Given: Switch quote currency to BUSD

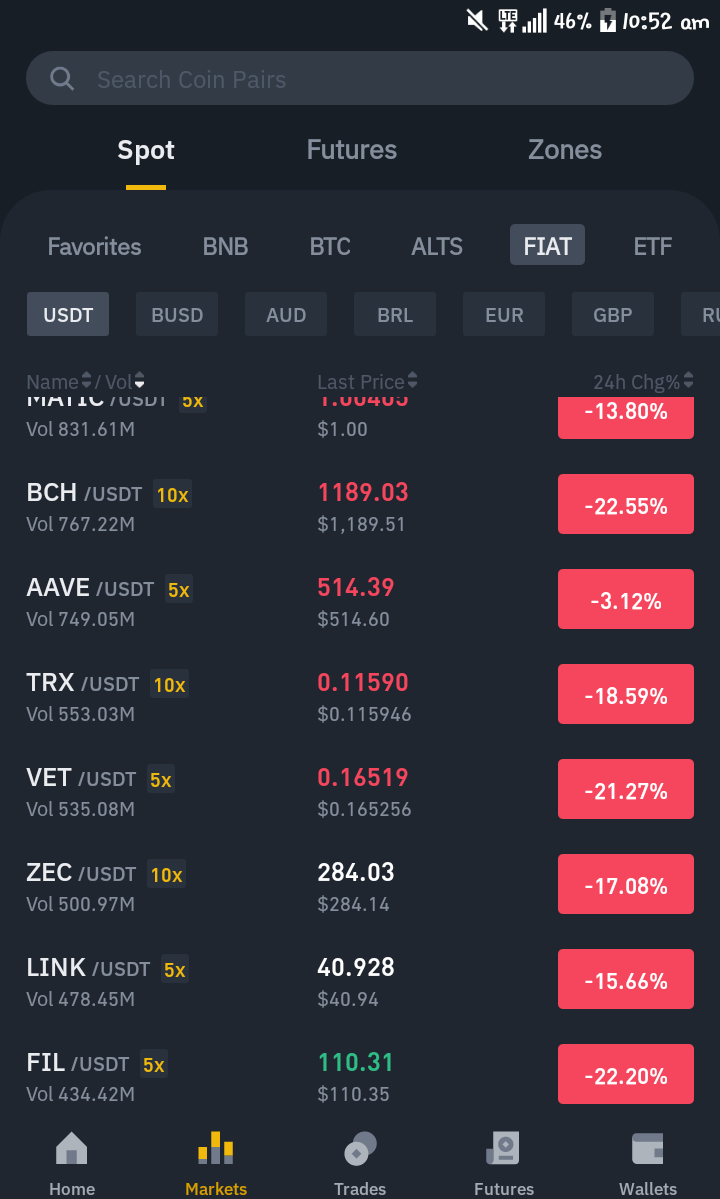Looking at the screenshot, I should tap(177, 314).
